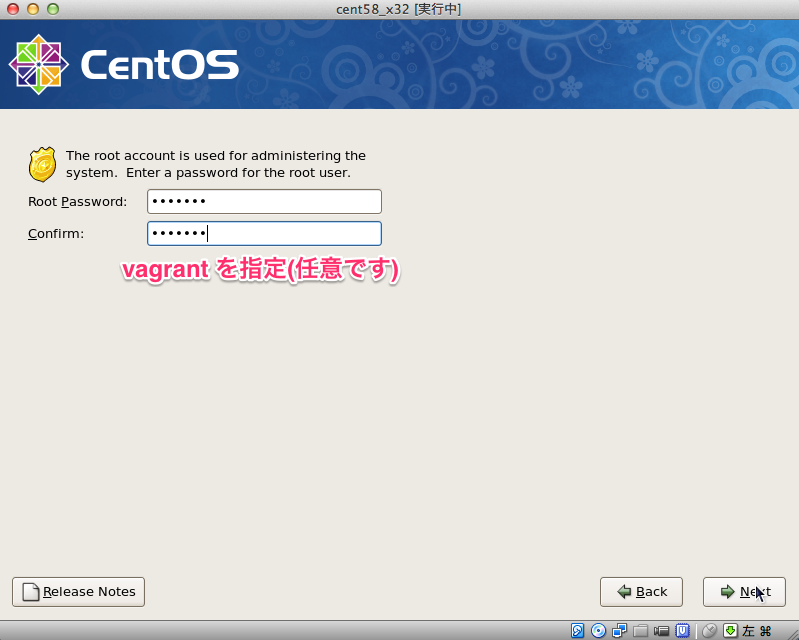
Task: Focus the Root Password field
Action: (264, 201)
